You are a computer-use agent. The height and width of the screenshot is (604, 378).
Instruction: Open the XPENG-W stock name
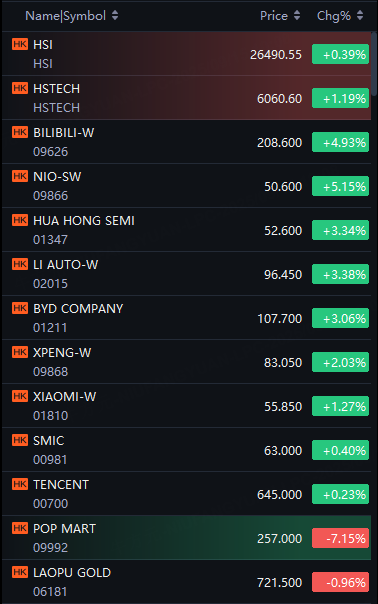(62, 352)
